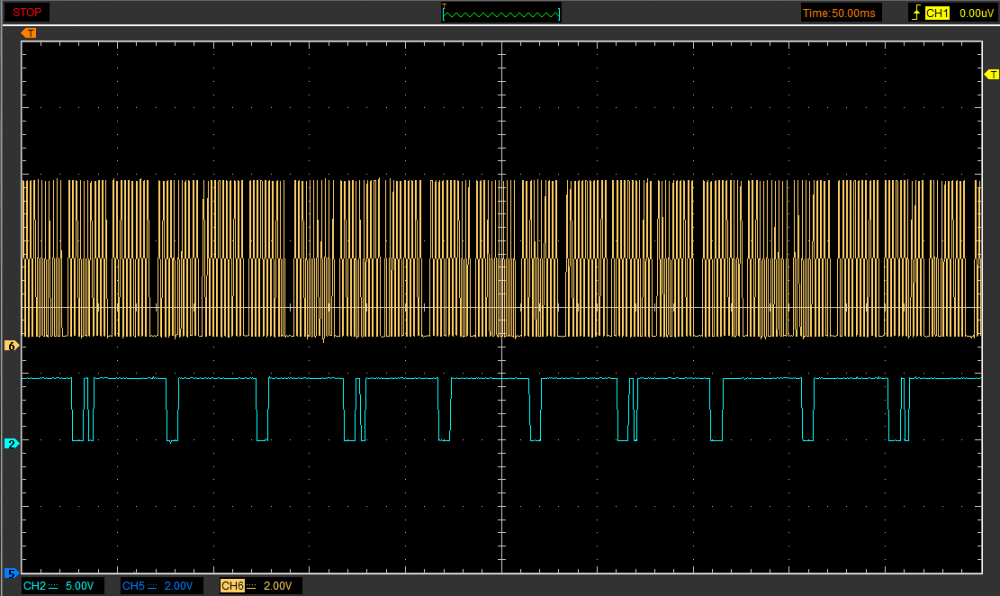Open the CH2 5.00V scale setting

(x=79, y=586)
